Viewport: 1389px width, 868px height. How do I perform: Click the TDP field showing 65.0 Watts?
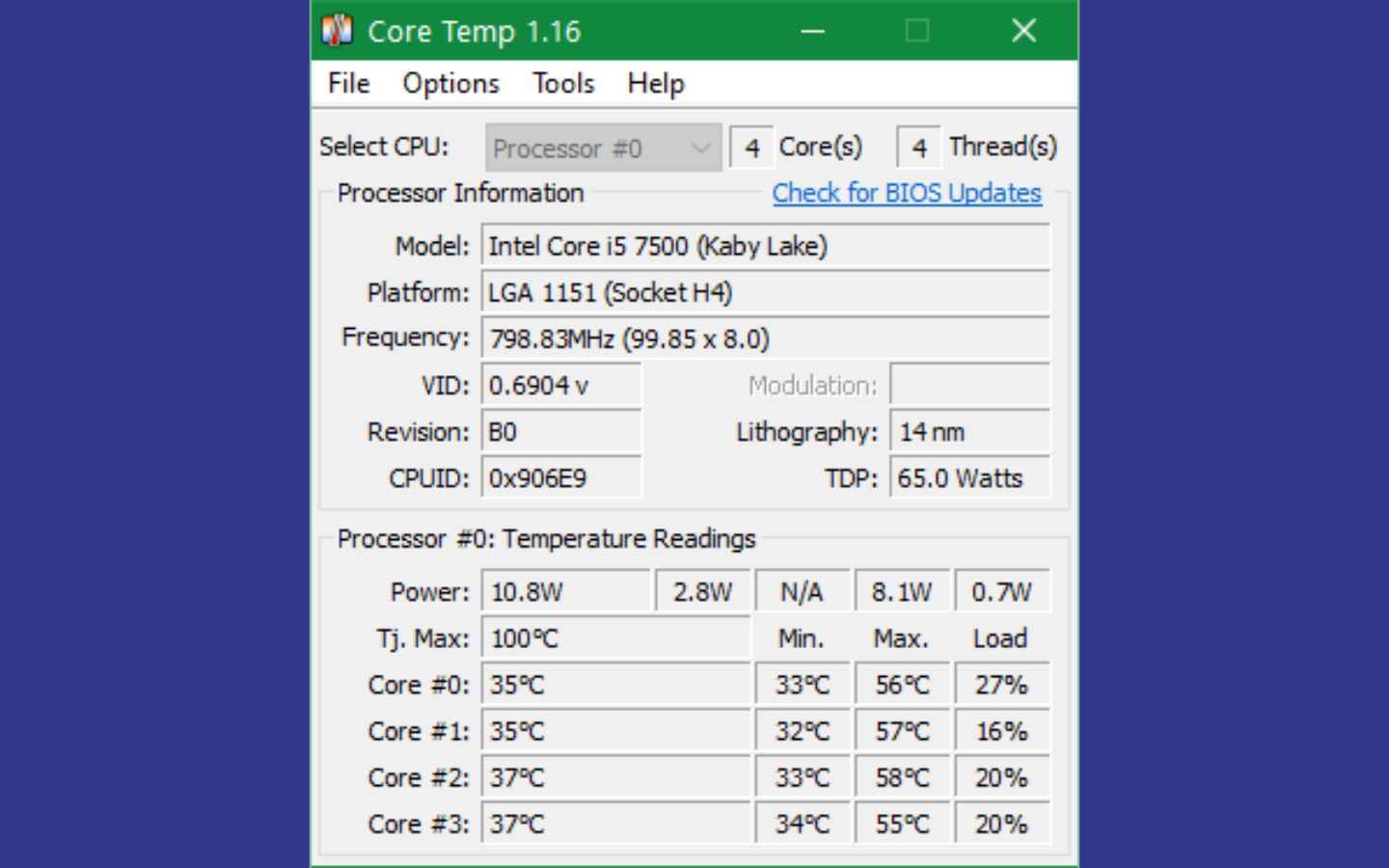click(969, 478)
